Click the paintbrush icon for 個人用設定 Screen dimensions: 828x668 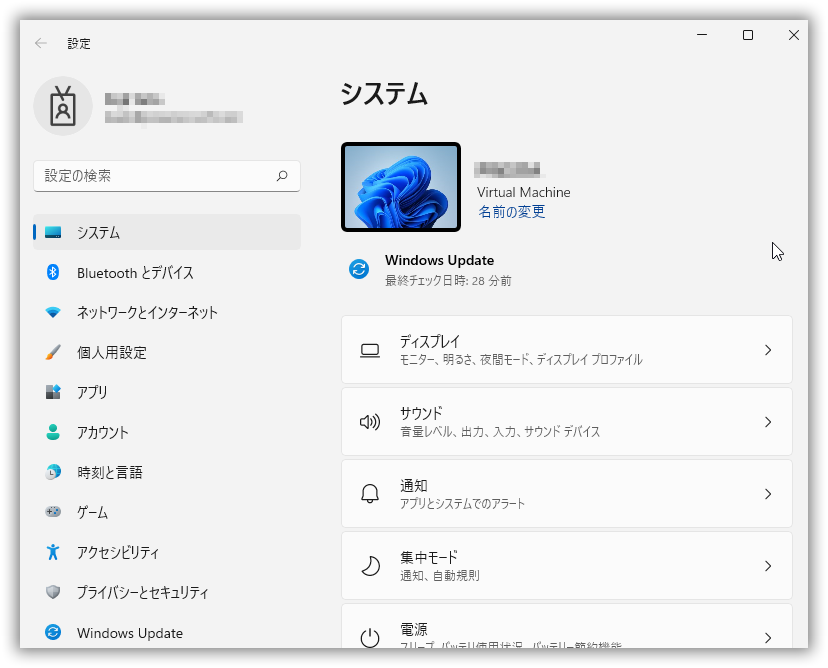point(53,352)
